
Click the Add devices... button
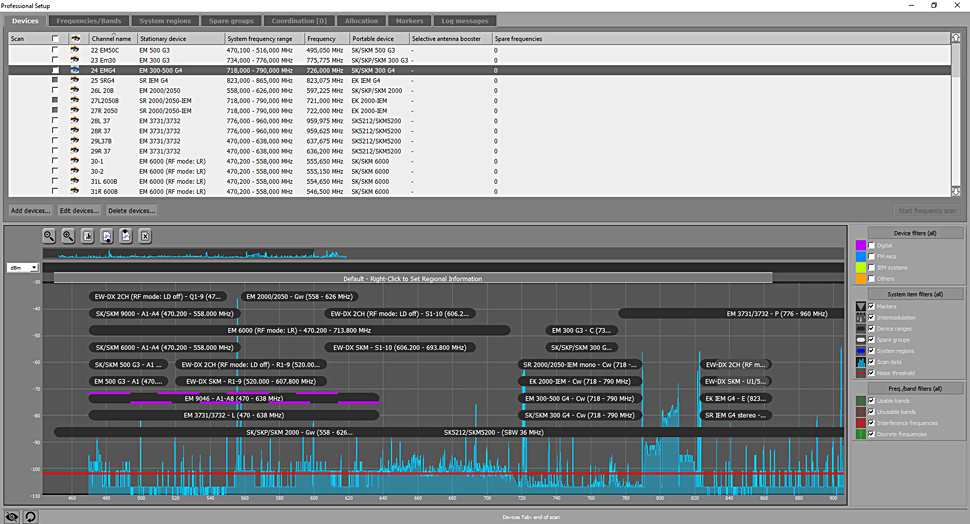pyautogui.click(x=30, y=211)
